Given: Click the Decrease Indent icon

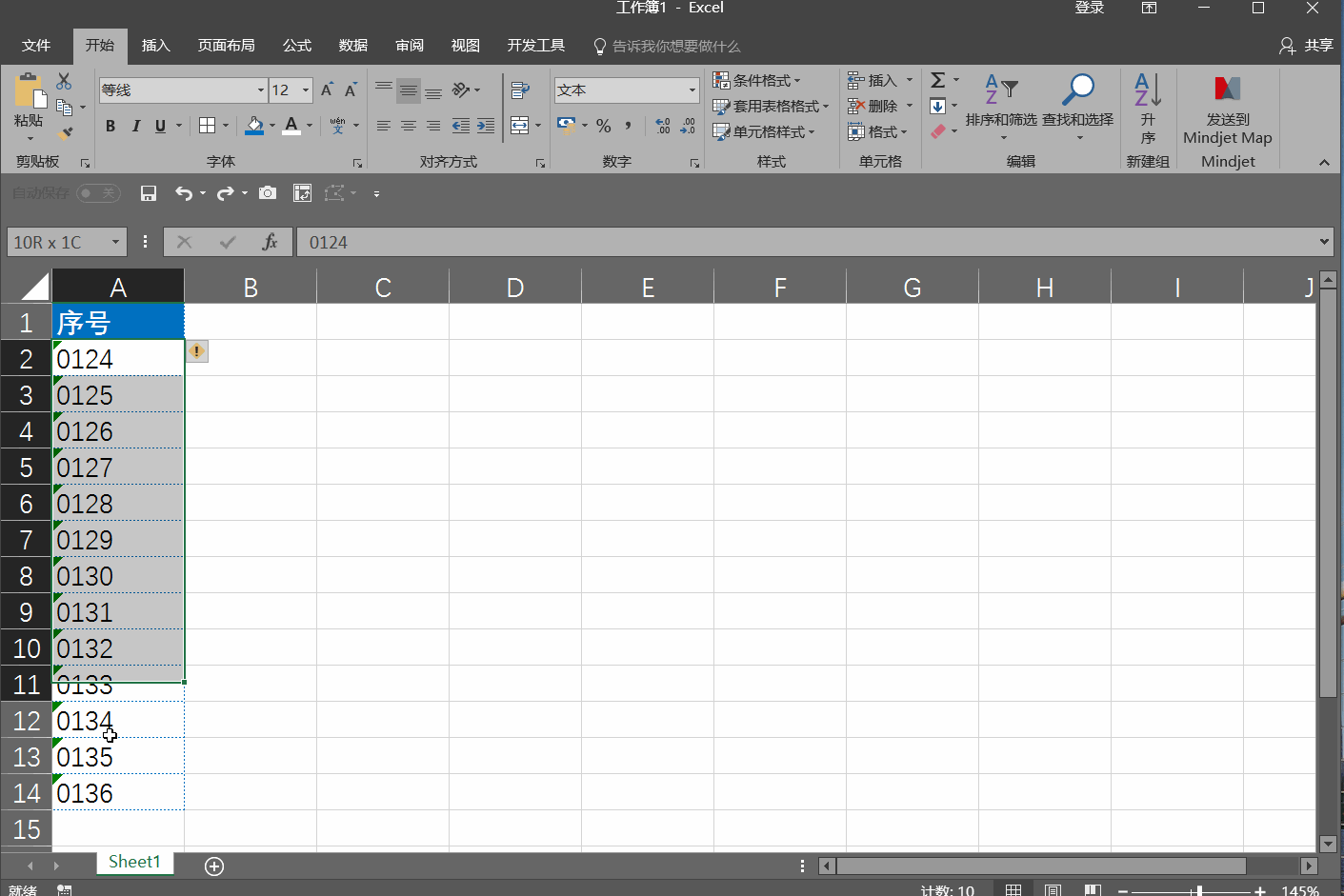Looking at the screenshot, I should point(460,126).
